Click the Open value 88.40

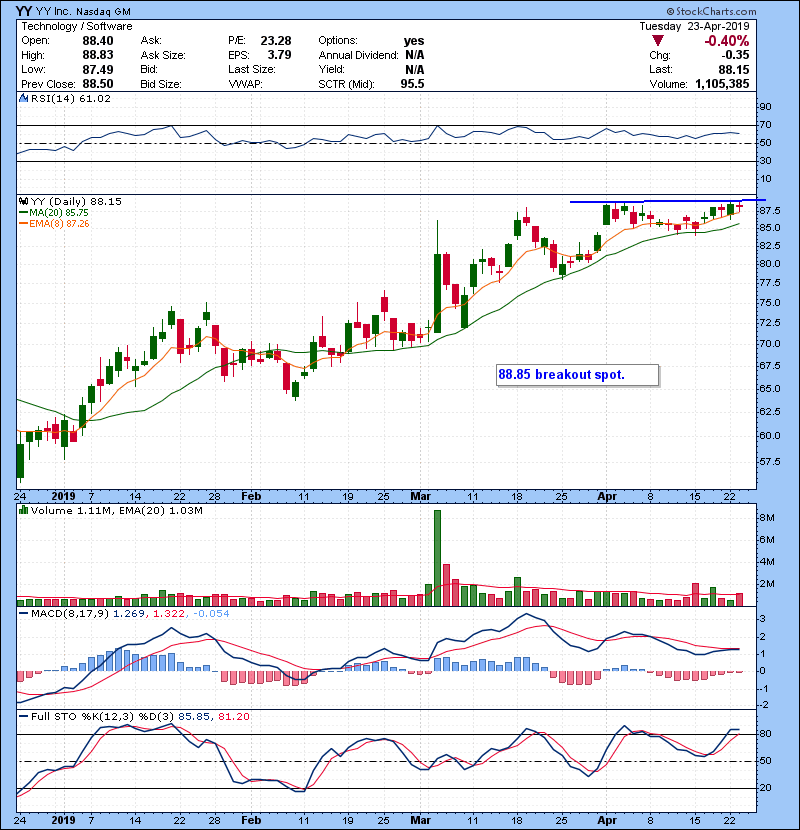[98, 41]
